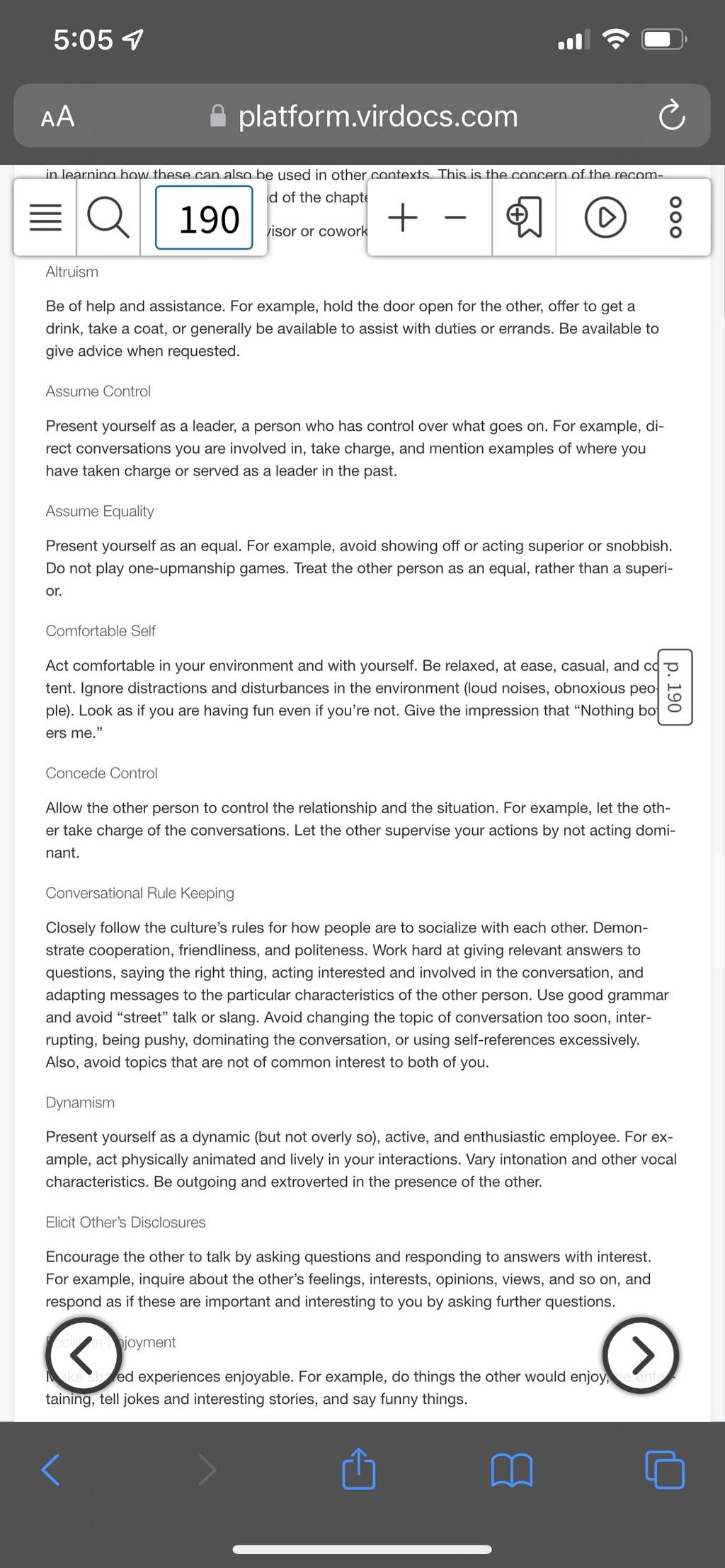Open the three-dot more options menu
This screenshot has width=725, height=1568.
tap(675, 218)
